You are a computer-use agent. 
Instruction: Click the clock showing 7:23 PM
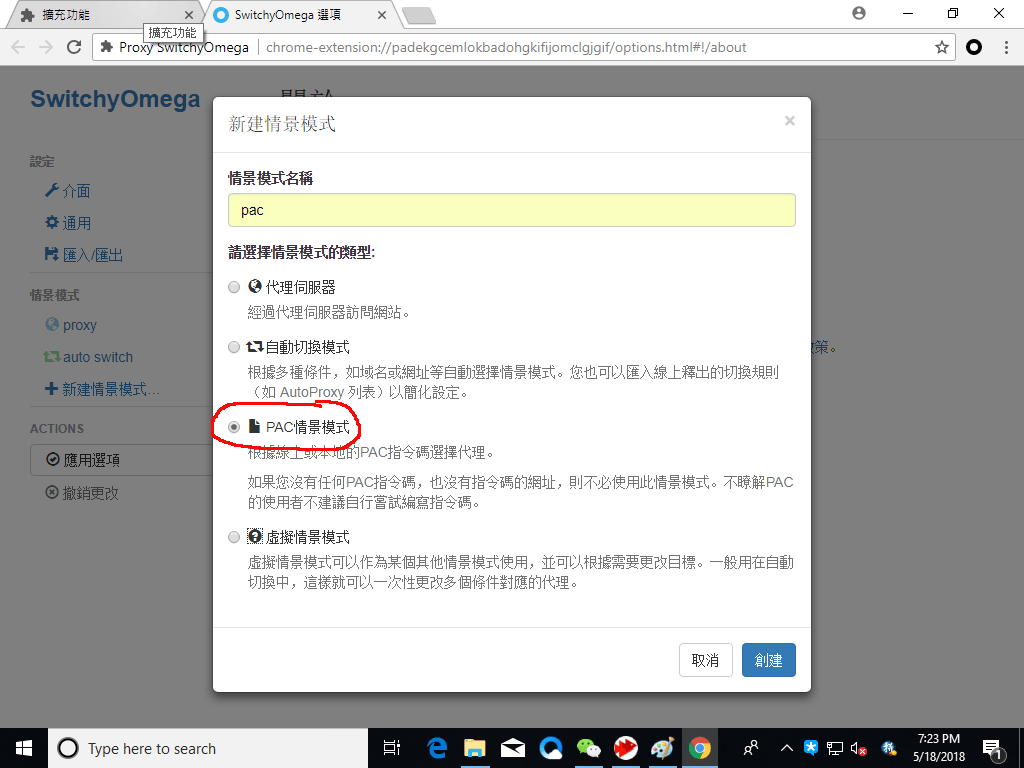point(938,748)
